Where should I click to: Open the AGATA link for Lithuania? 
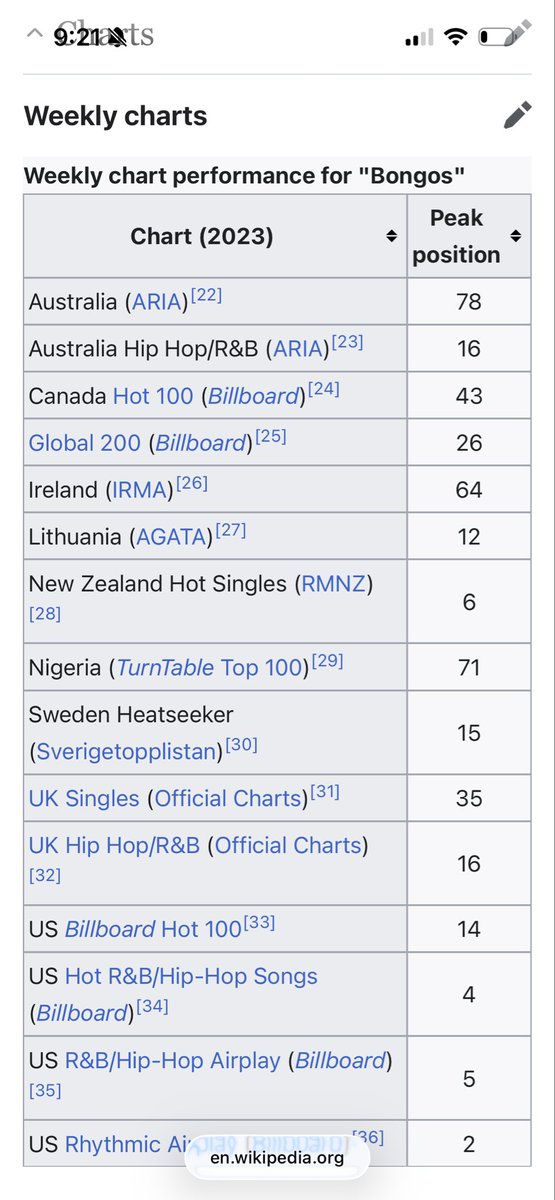[x=170, y=537]
